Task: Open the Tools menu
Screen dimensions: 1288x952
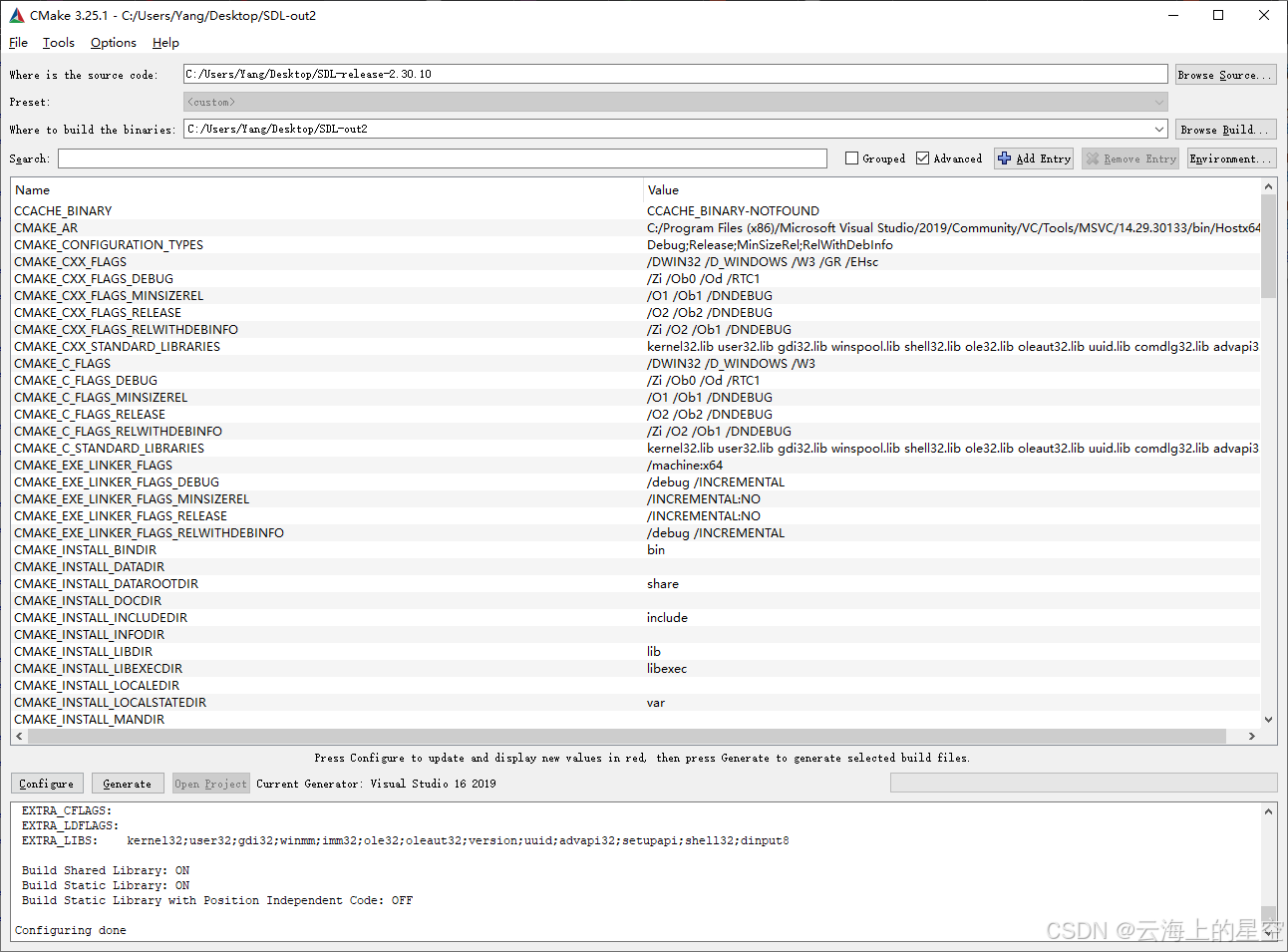Action: pyautogui.click(x=59, y=43)
